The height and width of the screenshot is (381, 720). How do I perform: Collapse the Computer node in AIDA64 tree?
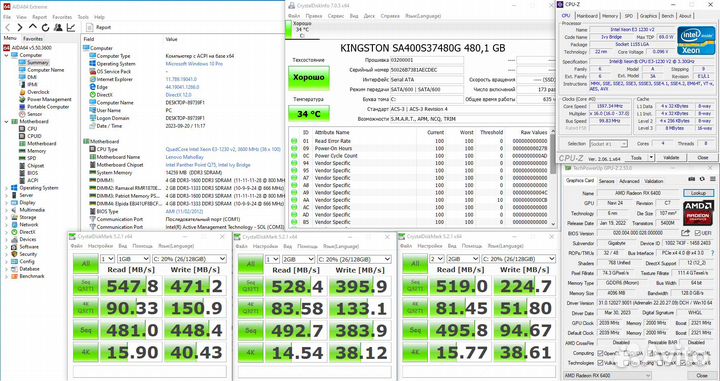coord(6,55)
